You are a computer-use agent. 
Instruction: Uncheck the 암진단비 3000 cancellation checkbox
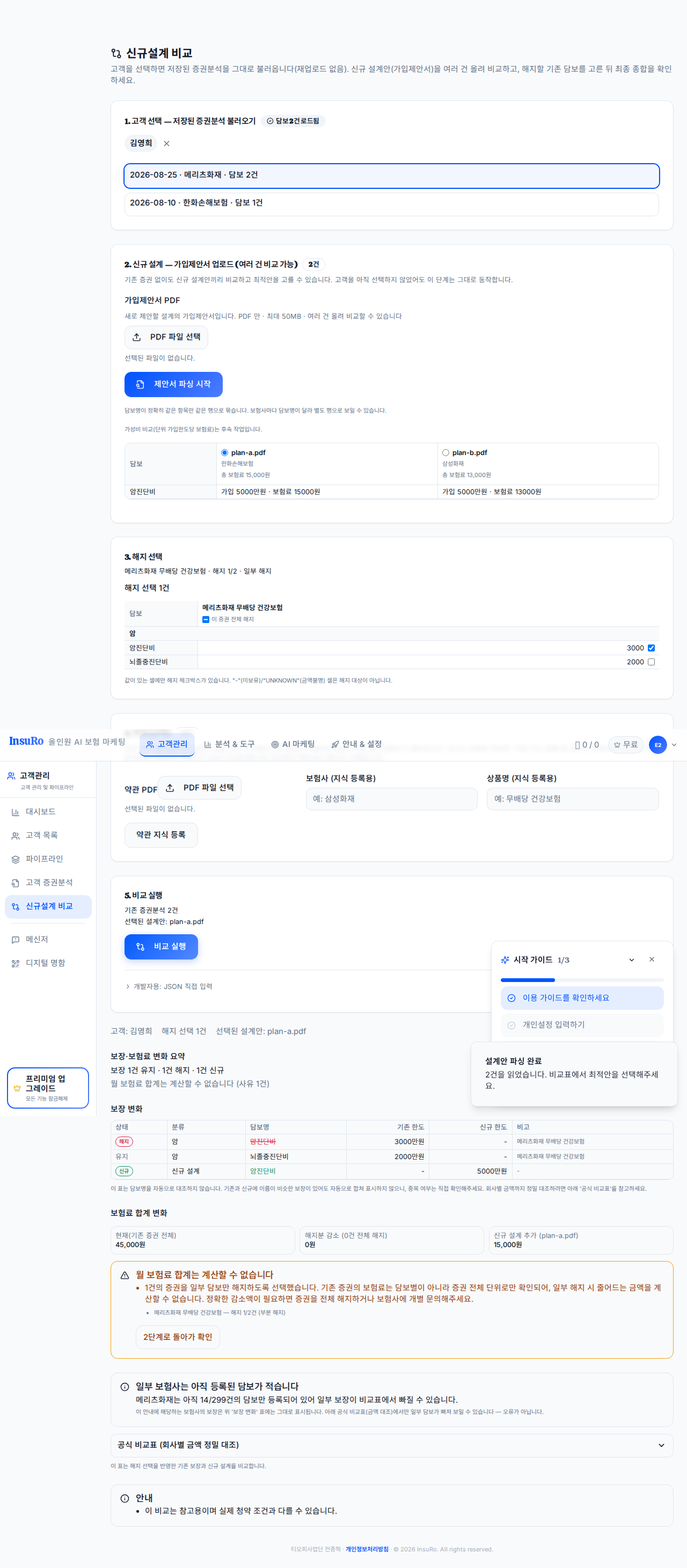coord(651,648)
